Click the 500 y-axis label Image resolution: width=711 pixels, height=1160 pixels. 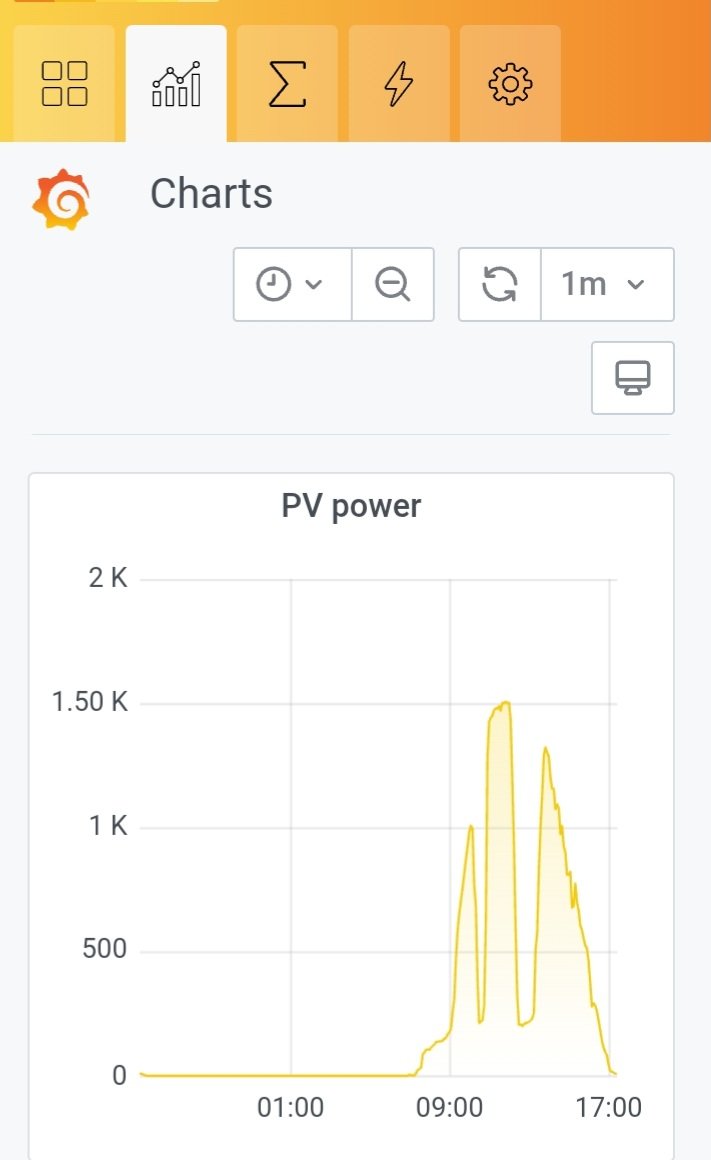104,949
